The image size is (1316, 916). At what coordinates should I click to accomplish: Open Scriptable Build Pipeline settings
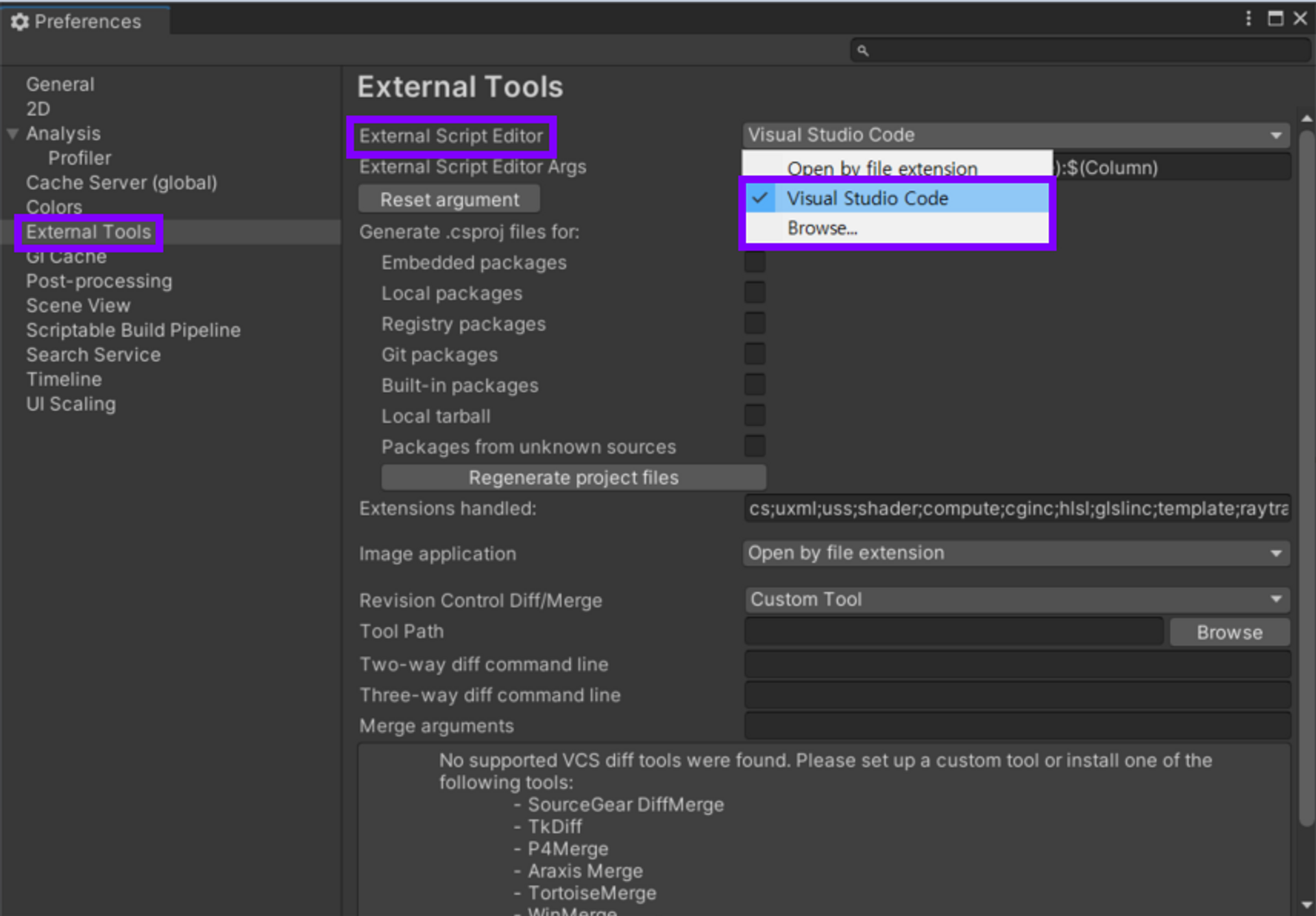(134, 330)
